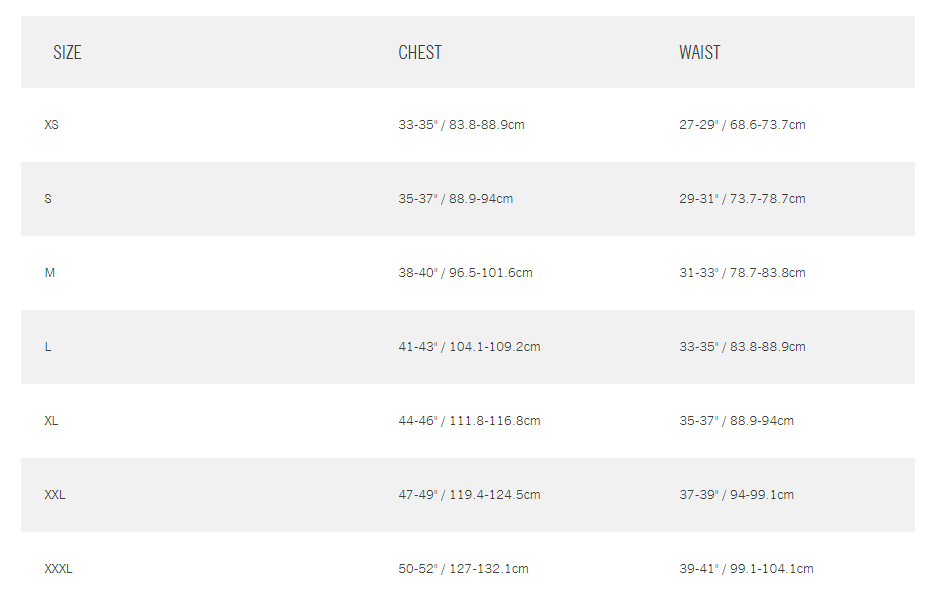This screenshot has width=937, height=605.
Task: Select the XL size row label
Action: point(51,421)
